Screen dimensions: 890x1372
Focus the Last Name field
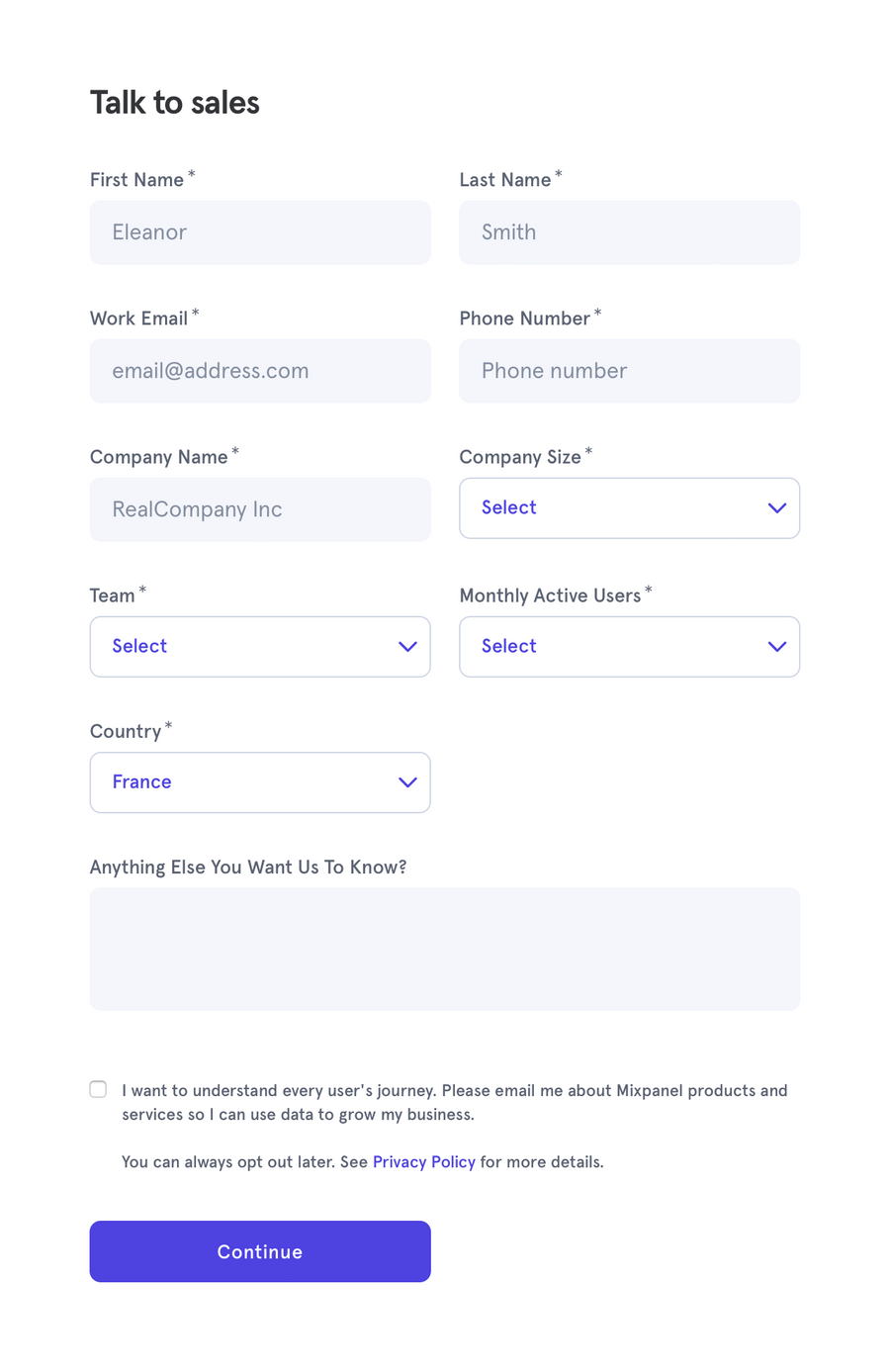coord(629,232)
